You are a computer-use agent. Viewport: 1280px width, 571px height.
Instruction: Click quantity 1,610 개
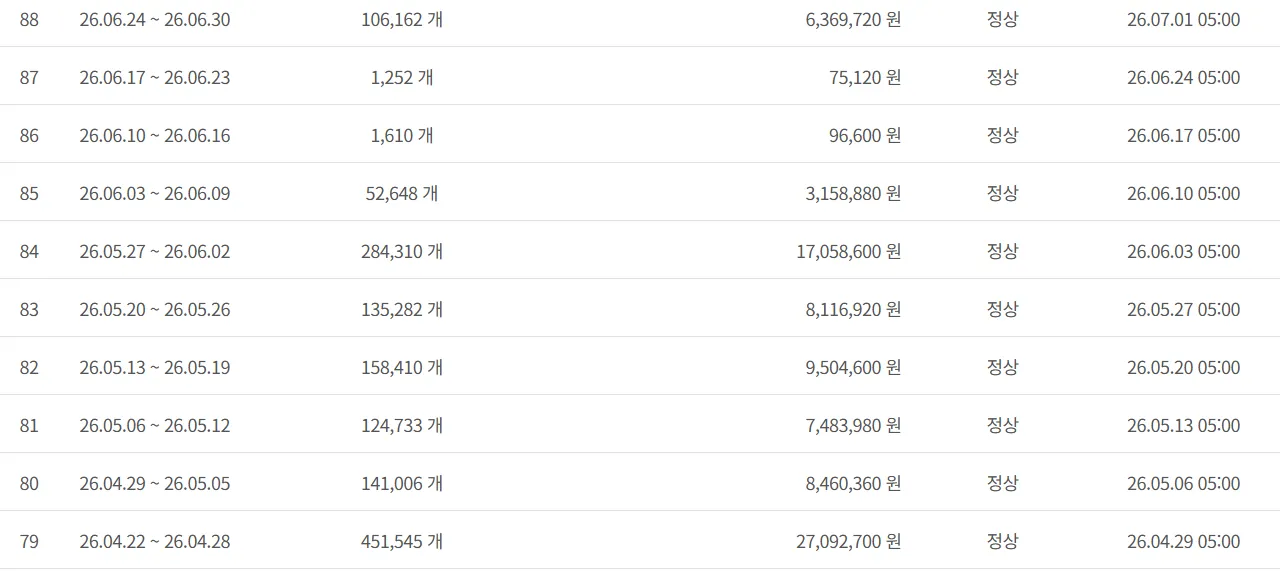(x=402, y=135)
